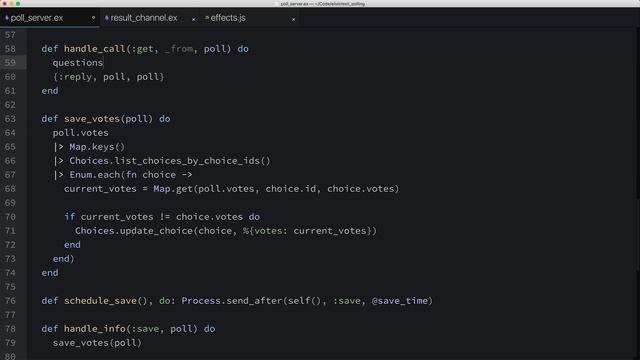Click 'Process.send_after' on line 76
640x360 pixels.
point(231,301)
